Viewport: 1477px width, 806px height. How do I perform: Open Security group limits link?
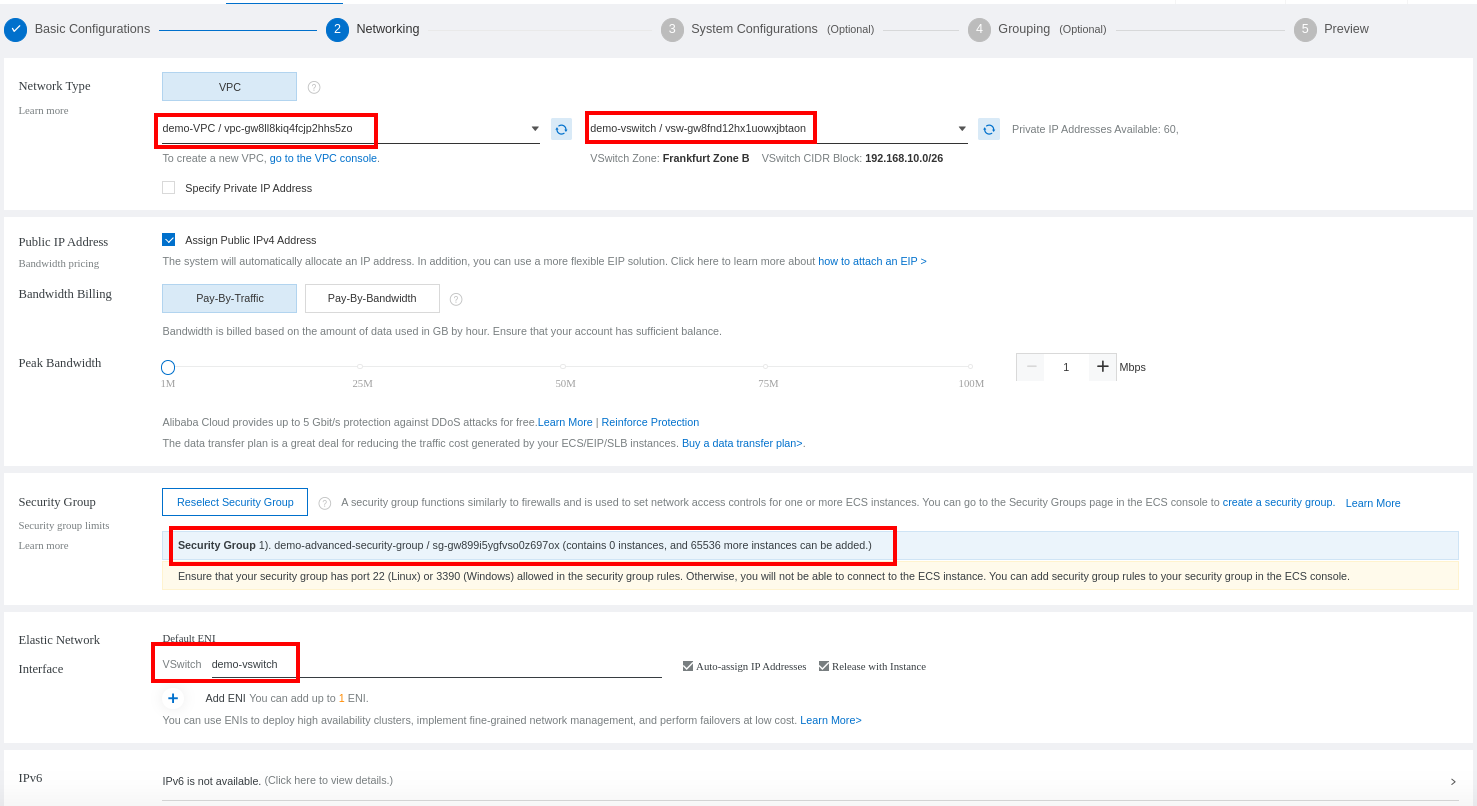(64, 525)
